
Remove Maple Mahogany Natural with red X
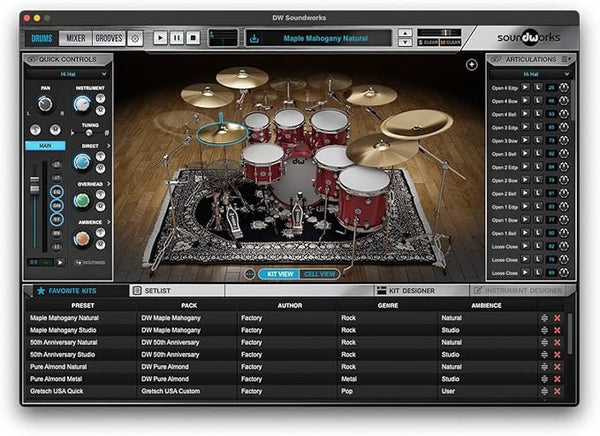[557, 318]
